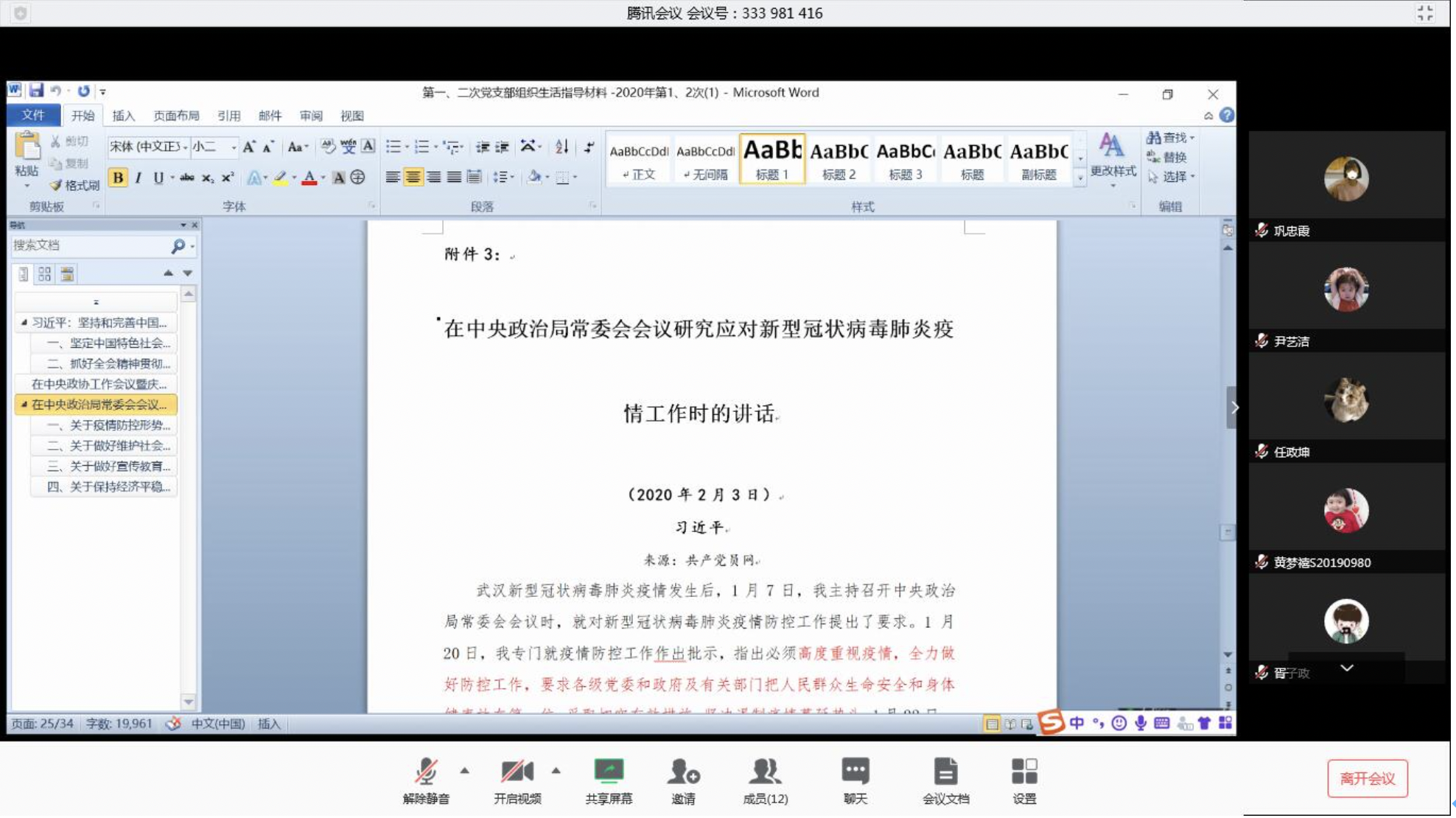
Task: Switch to the 插入 ribbon tab
Action: (x=124, y=116)
